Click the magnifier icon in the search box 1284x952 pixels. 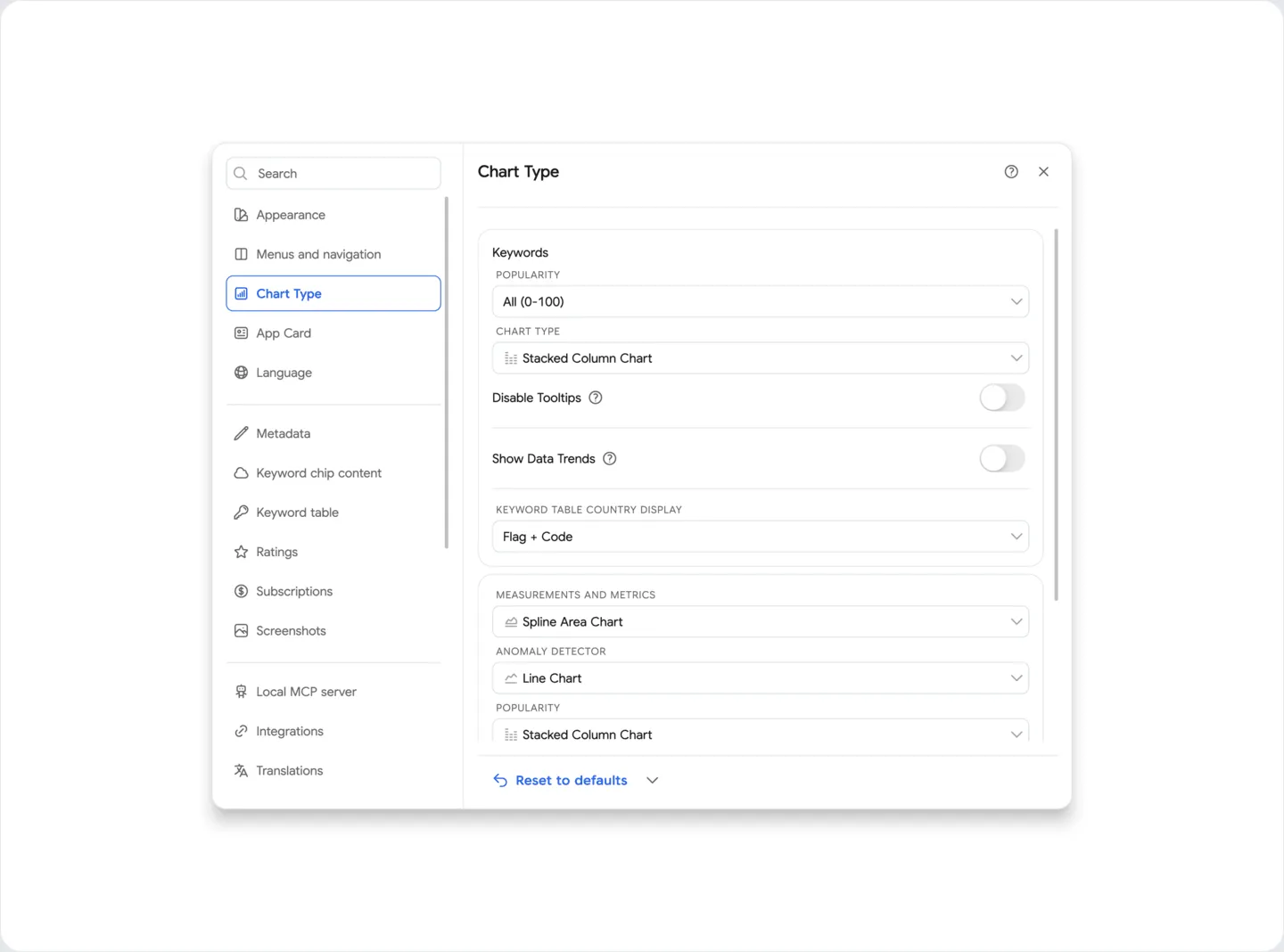241,174
